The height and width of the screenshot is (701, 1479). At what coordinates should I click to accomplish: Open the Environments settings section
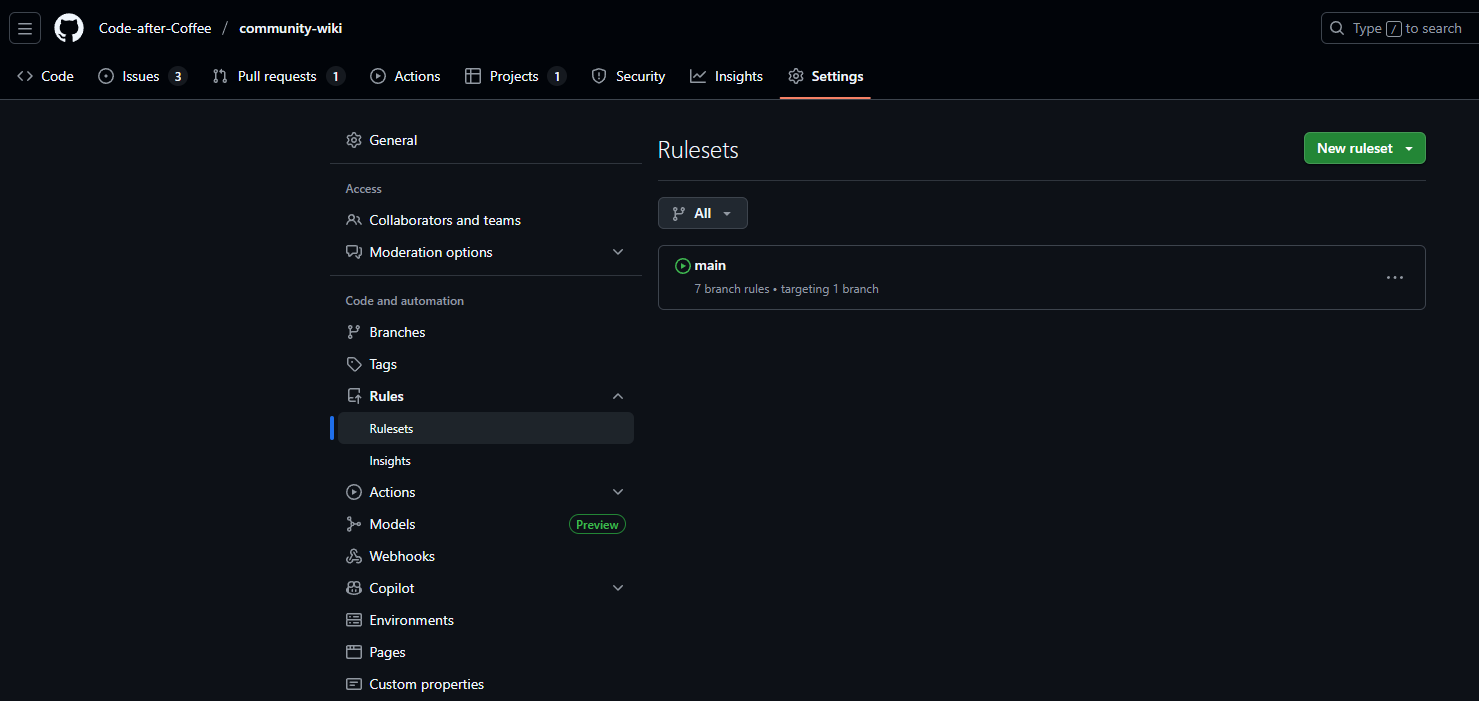tap(411, 619)
